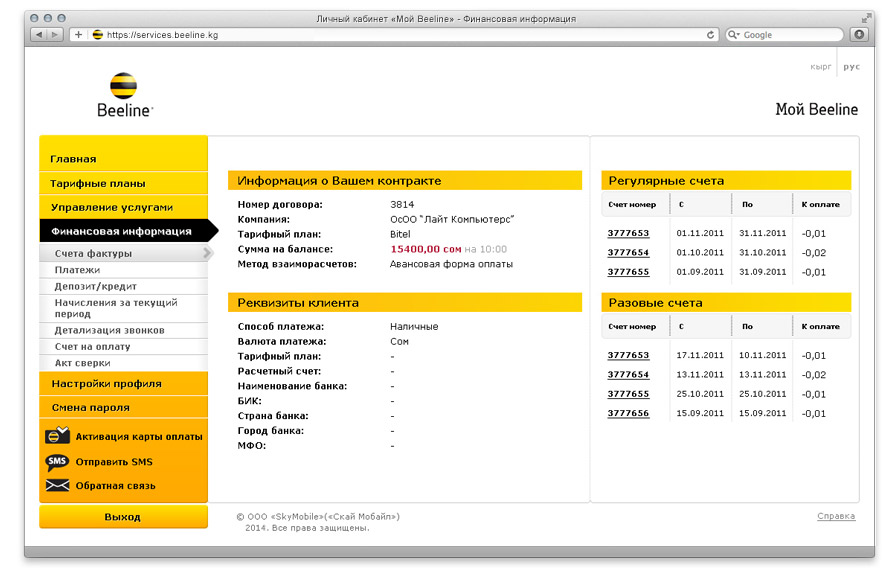Click the Активация карты оплаты link
Viewport: 894px width, 574px height.
point(139,437)
